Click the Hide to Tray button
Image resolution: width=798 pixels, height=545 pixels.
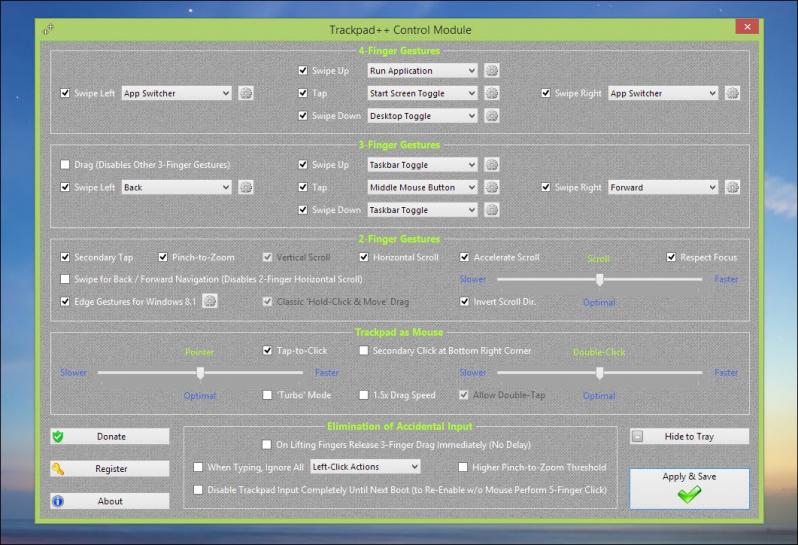pyautogui.click(x=689, y=436)
